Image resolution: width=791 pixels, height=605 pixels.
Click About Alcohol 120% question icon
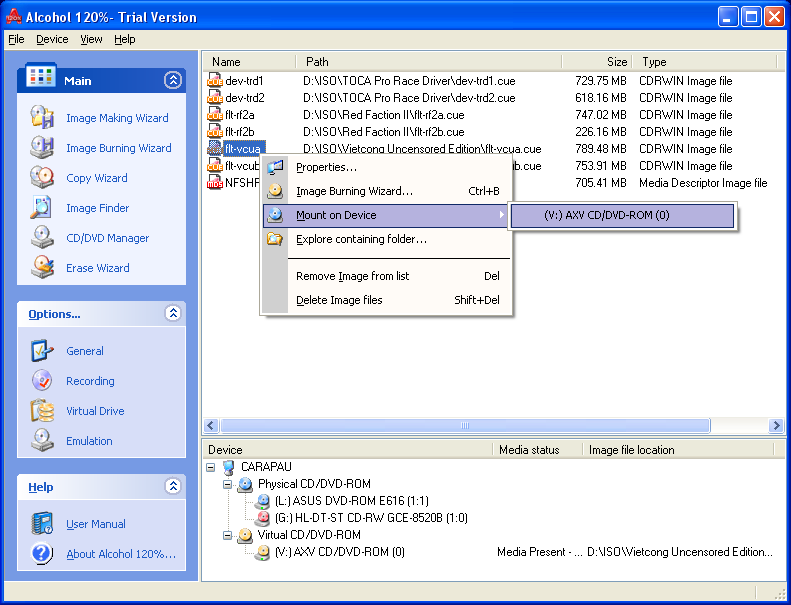click(42, 554)
